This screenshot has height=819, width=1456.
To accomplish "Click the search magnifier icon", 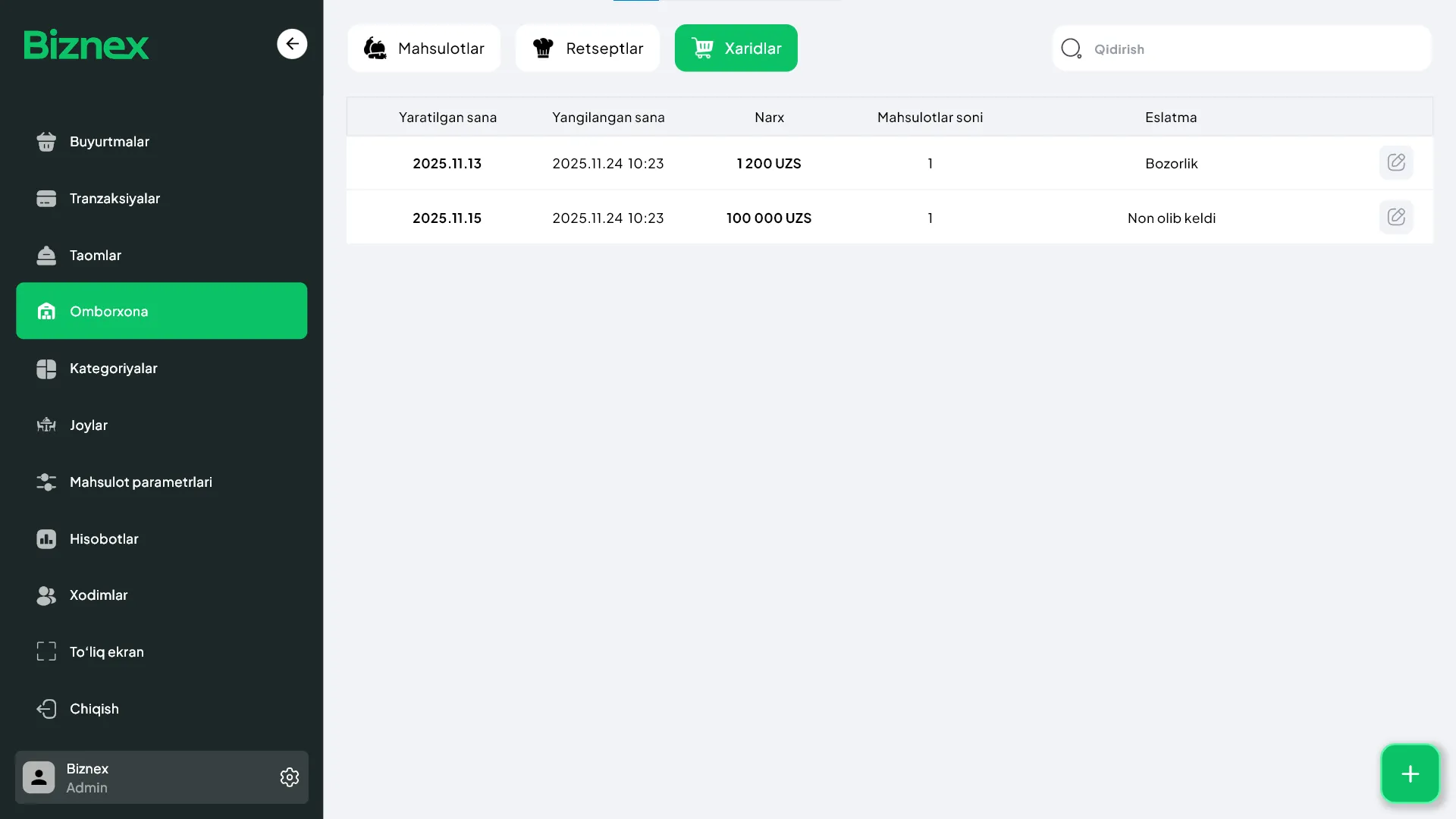I will [x=1071, y=49].
